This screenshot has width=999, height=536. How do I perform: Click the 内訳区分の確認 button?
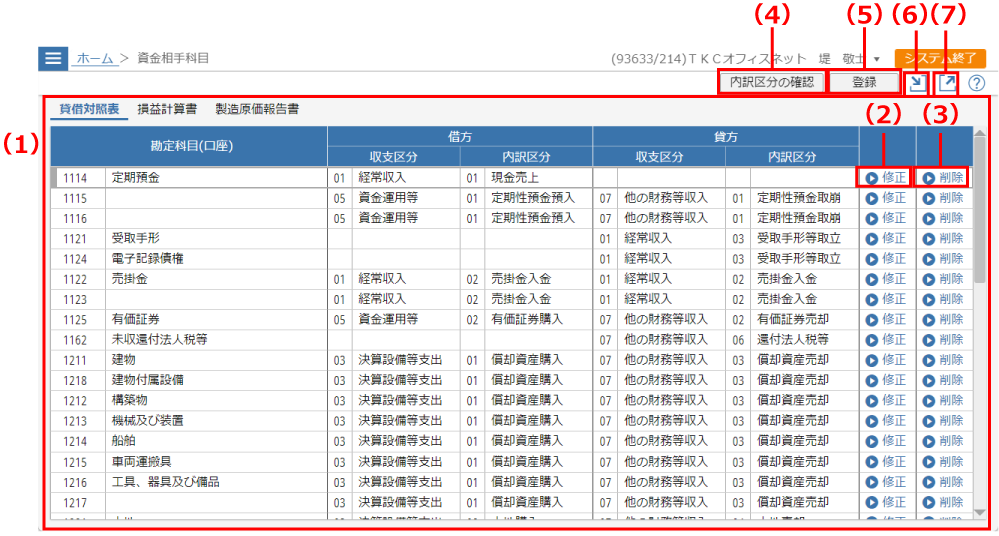point(772,82)
